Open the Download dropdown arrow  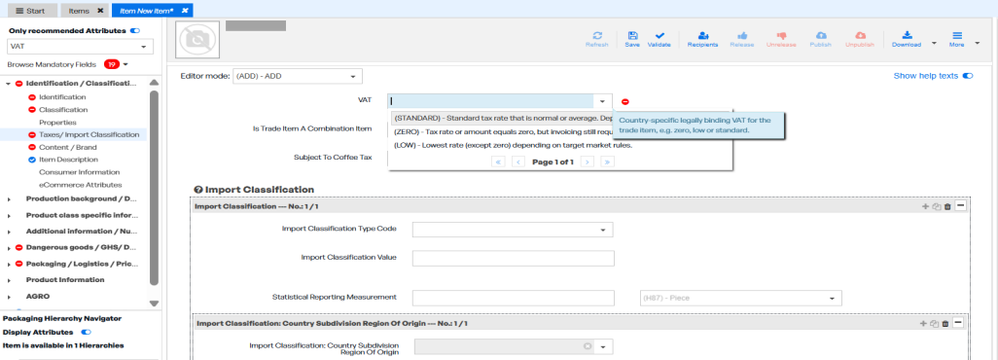click(934, 43)
